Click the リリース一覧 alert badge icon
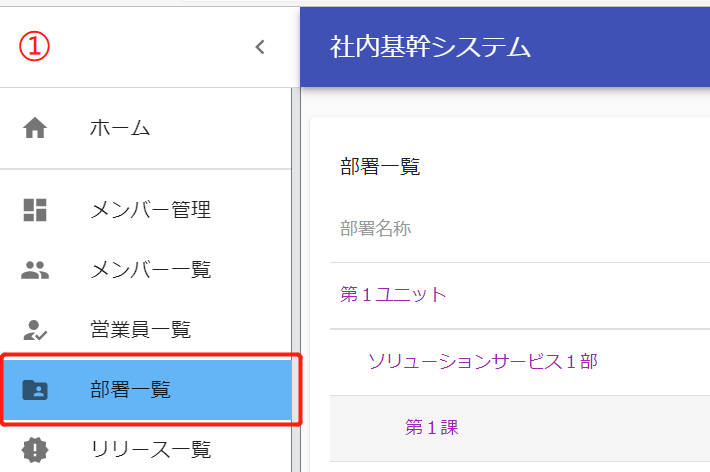The image size is (710, 472). coord(35,449)
